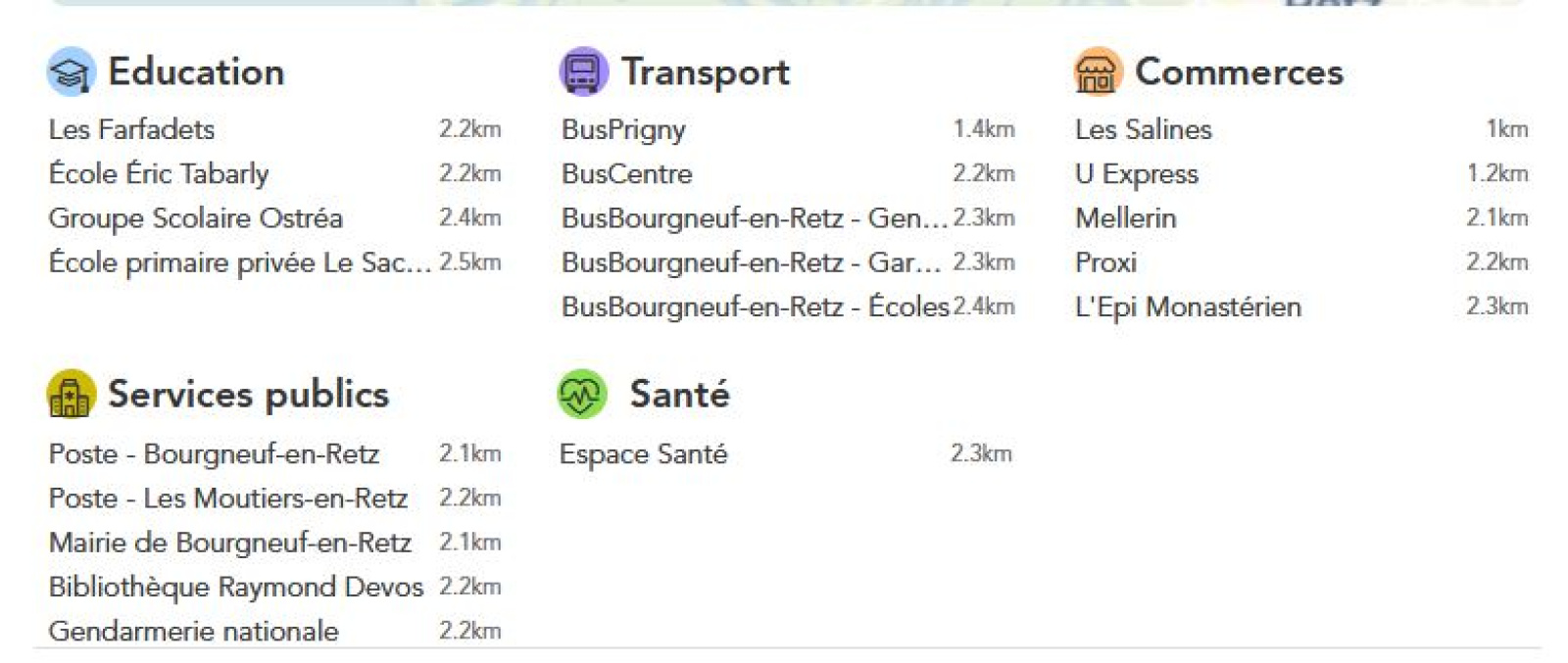Screen dimensions: 1568x663
Task: Click the U Express store entry
Action: (x=1136, y=174)
